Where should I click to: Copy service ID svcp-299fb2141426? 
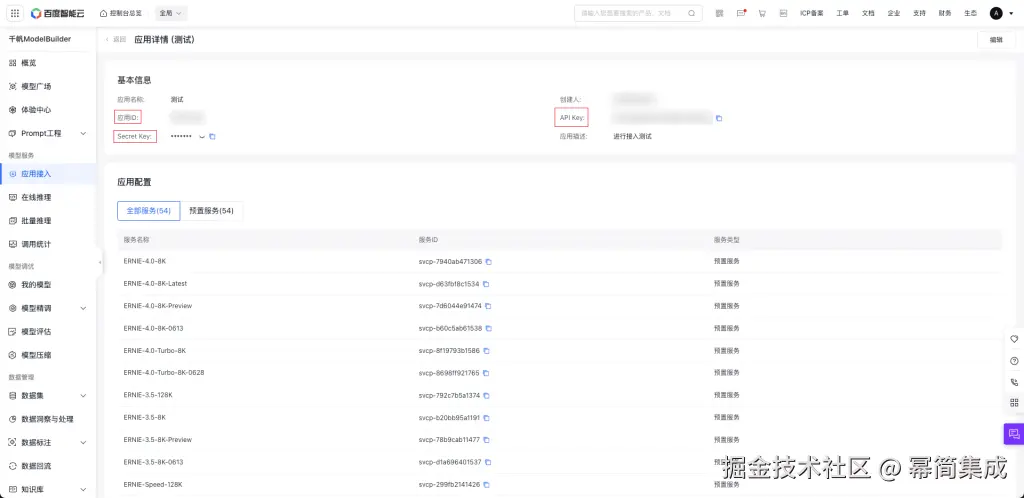pos(487,486)
